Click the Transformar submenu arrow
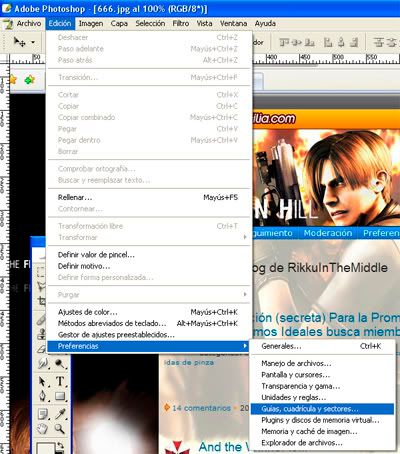The image size is (400, 454). coord(245,237)
